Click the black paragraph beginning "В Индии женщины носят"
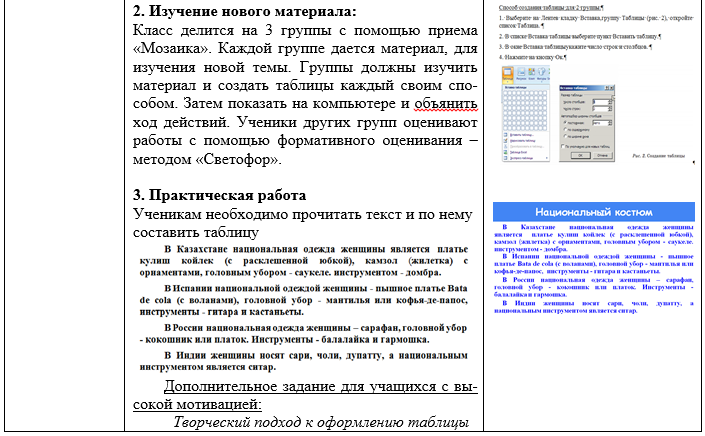The width and height of the screenshot is (705, 436). coord(303,361)
